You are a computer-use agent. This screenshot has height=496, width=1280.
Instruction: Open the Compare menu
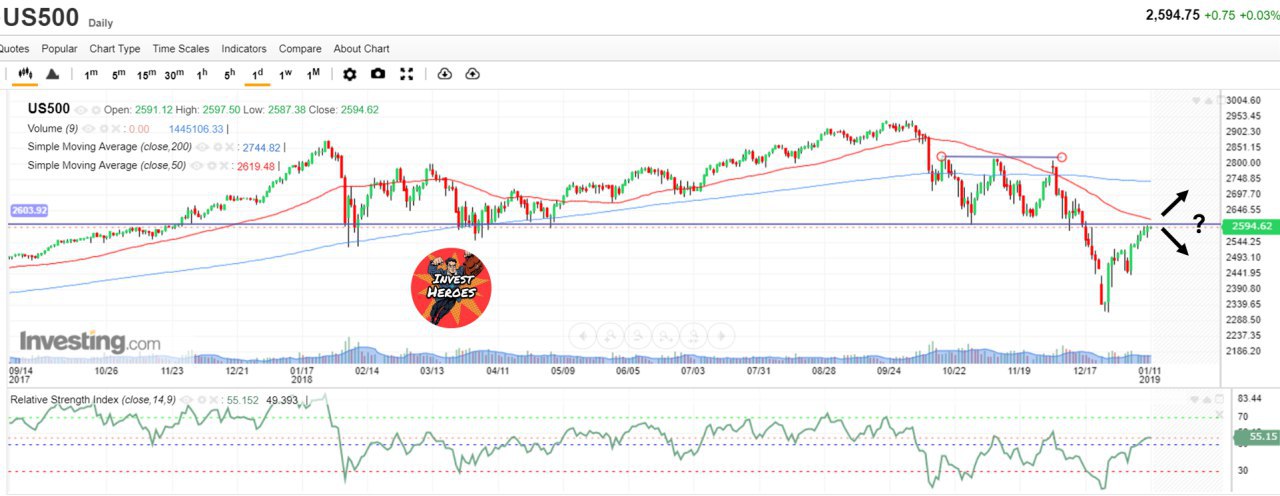click(300, 48)
